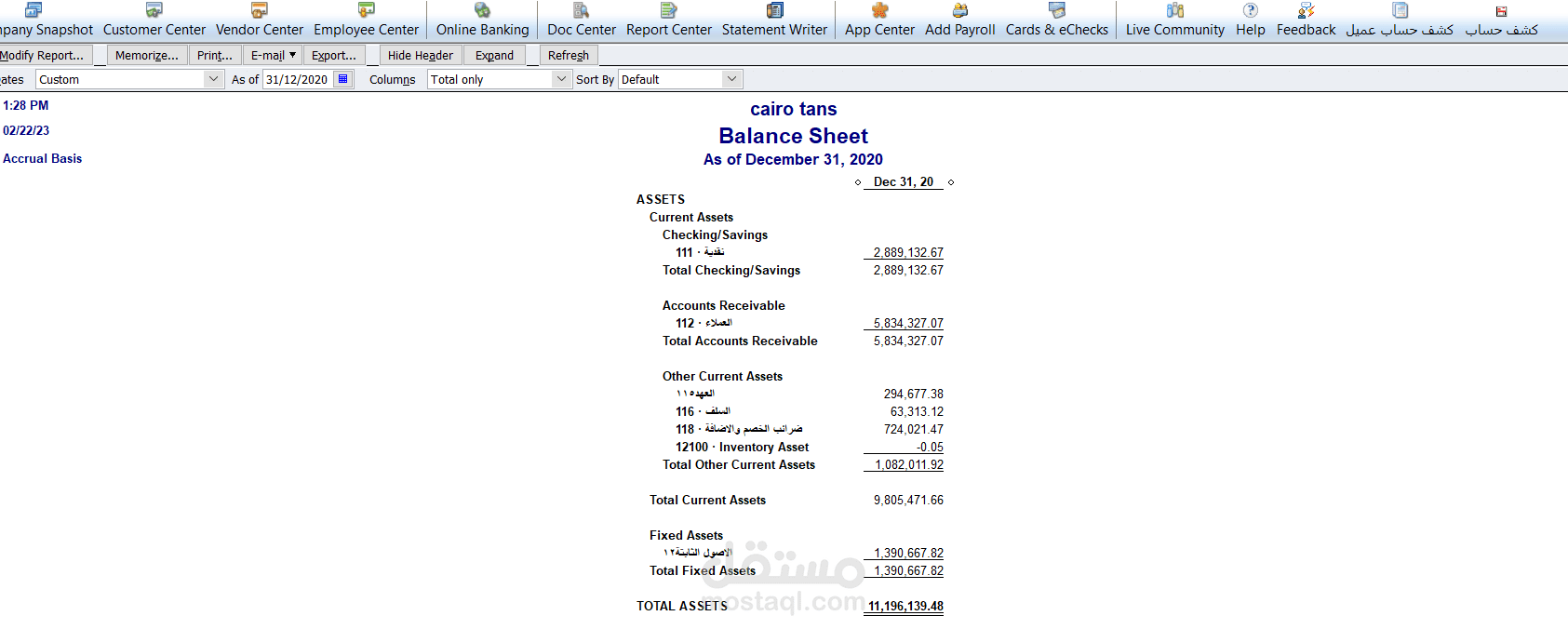This screenshot has width=1568, height=629.
Task: Open the Dates Custom dropdown
Action: pos(129,79)
